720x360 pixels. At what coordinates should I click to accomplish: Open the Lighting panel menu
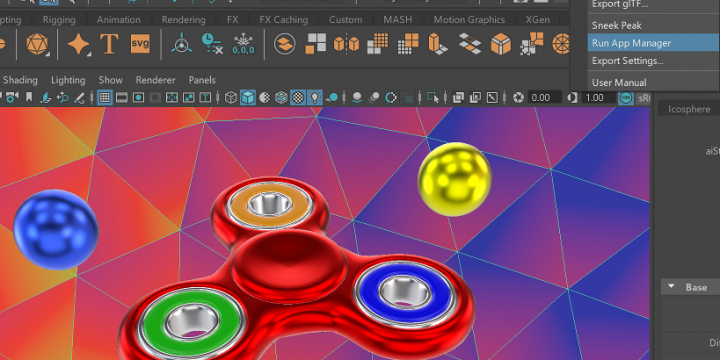coord(68,80)
